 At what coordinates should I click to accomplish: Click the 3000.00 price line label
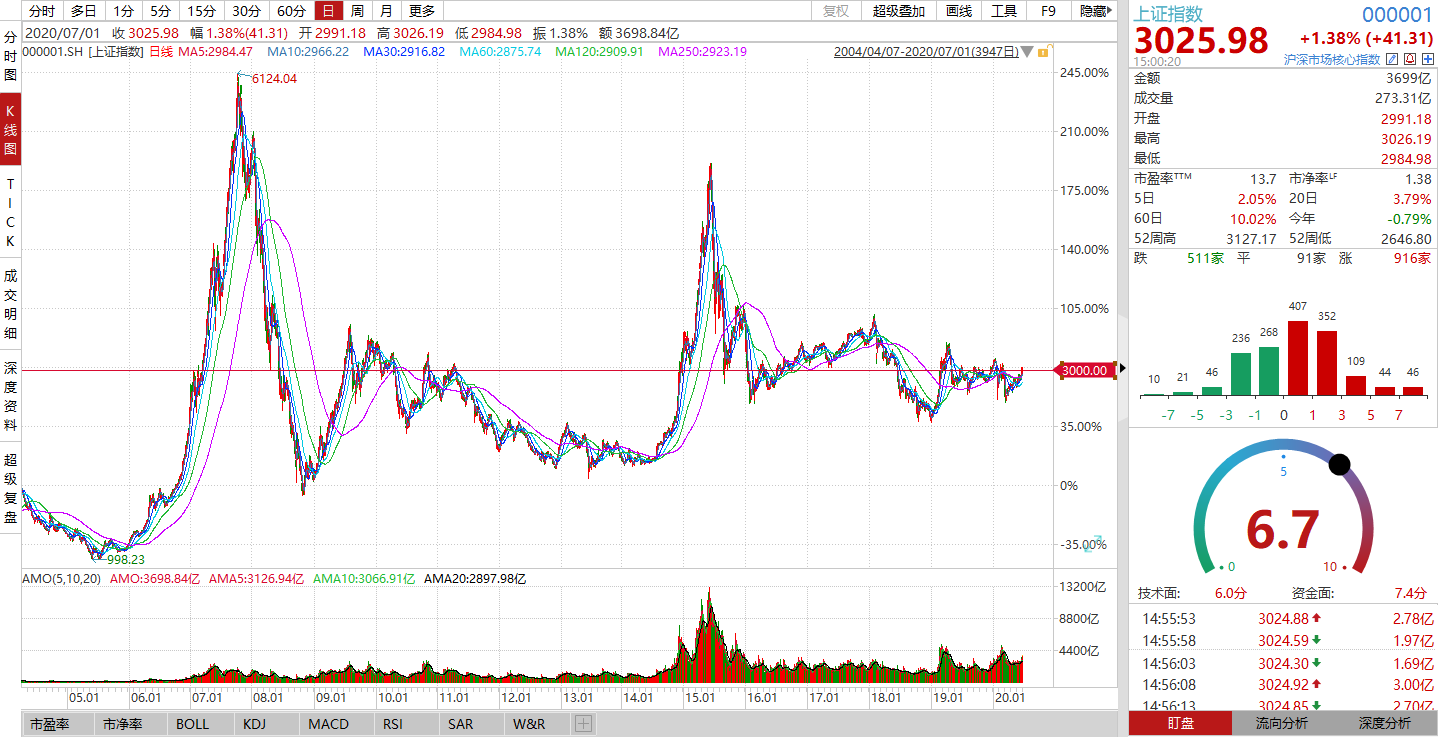point(1085,370)
